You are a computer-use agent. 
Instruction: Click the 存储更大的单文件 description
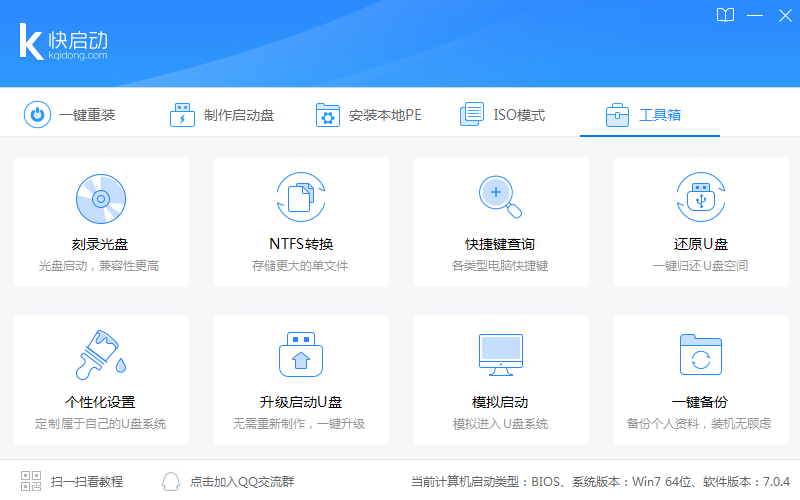coord(300,266)
